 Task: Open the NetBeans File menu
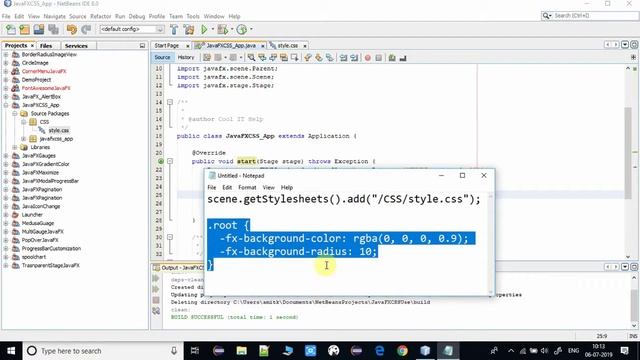[x=6, y=16]
